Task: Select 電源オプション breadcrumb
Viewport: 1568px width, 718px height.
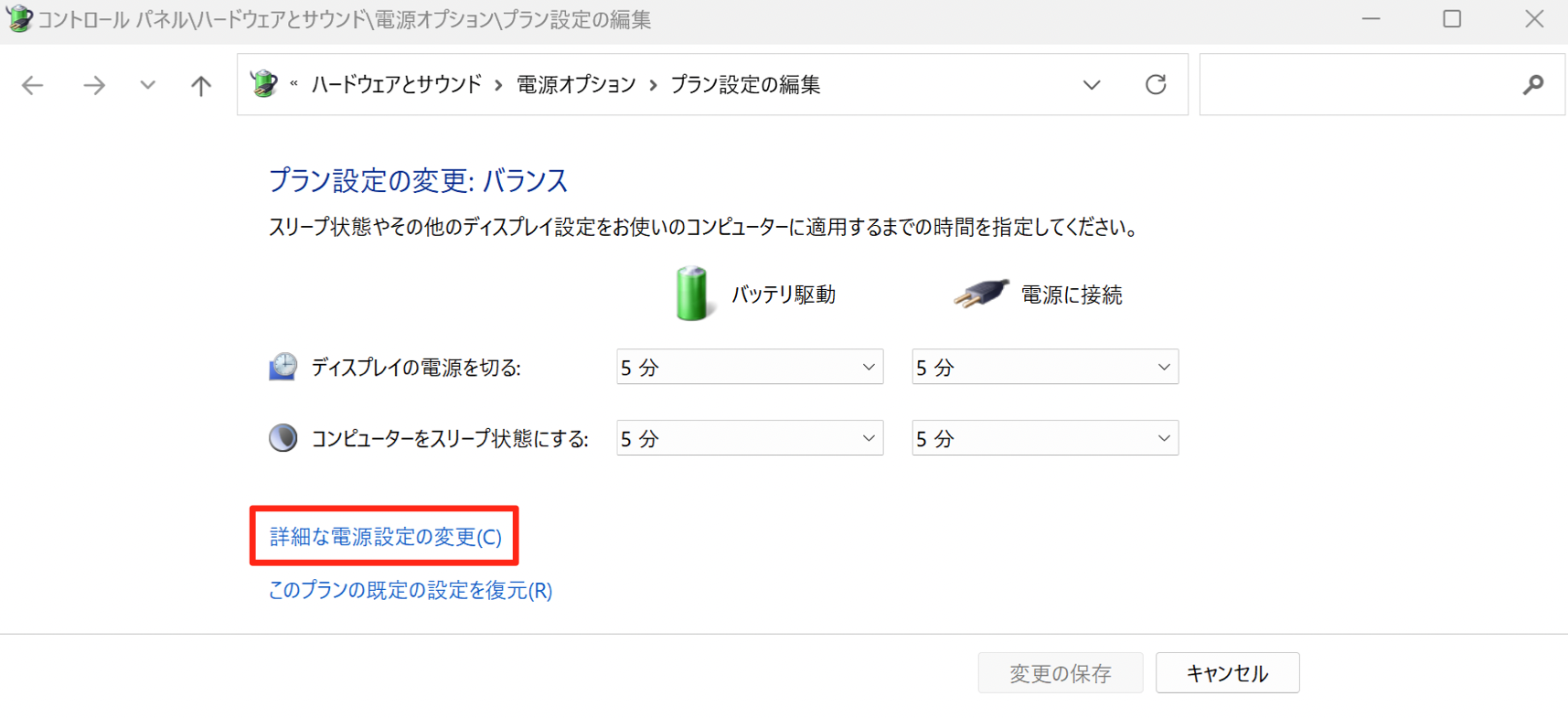Action: 576,85
